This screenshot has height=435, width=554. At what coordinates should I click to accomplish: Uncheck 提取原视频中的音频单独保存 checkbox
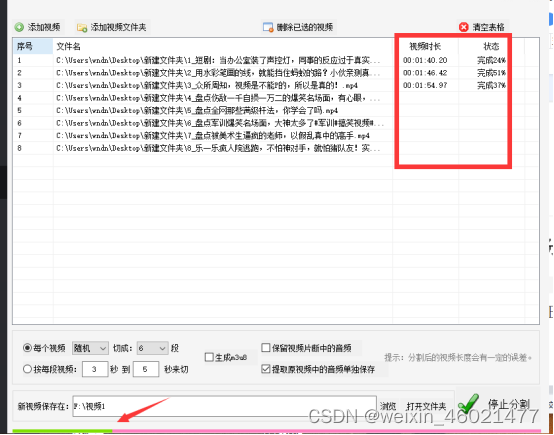pyautogui.click(x=266, y=369)
